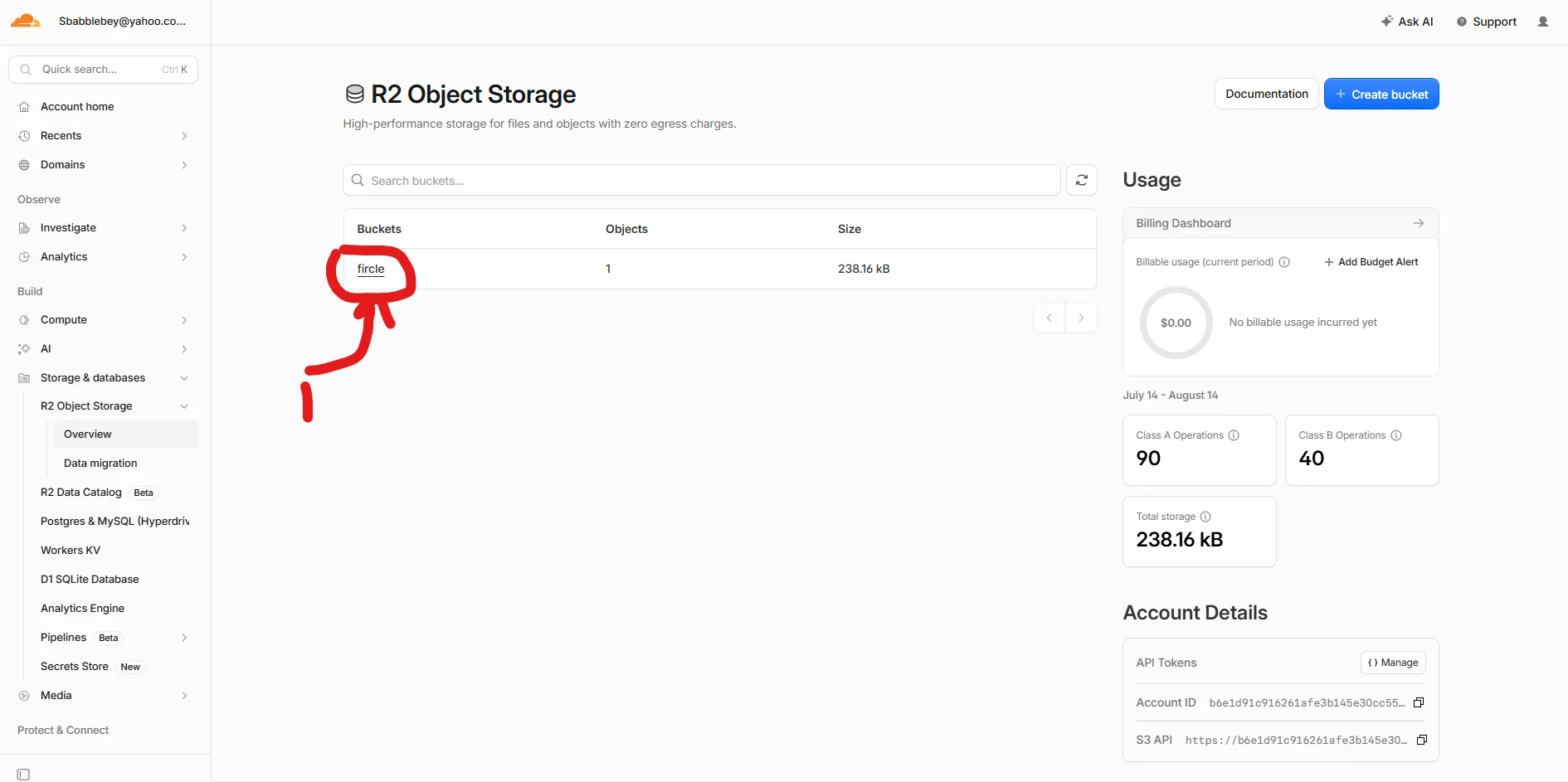Open Postgres & MySQL (Hyperdrive)

(x=115, y=522)
